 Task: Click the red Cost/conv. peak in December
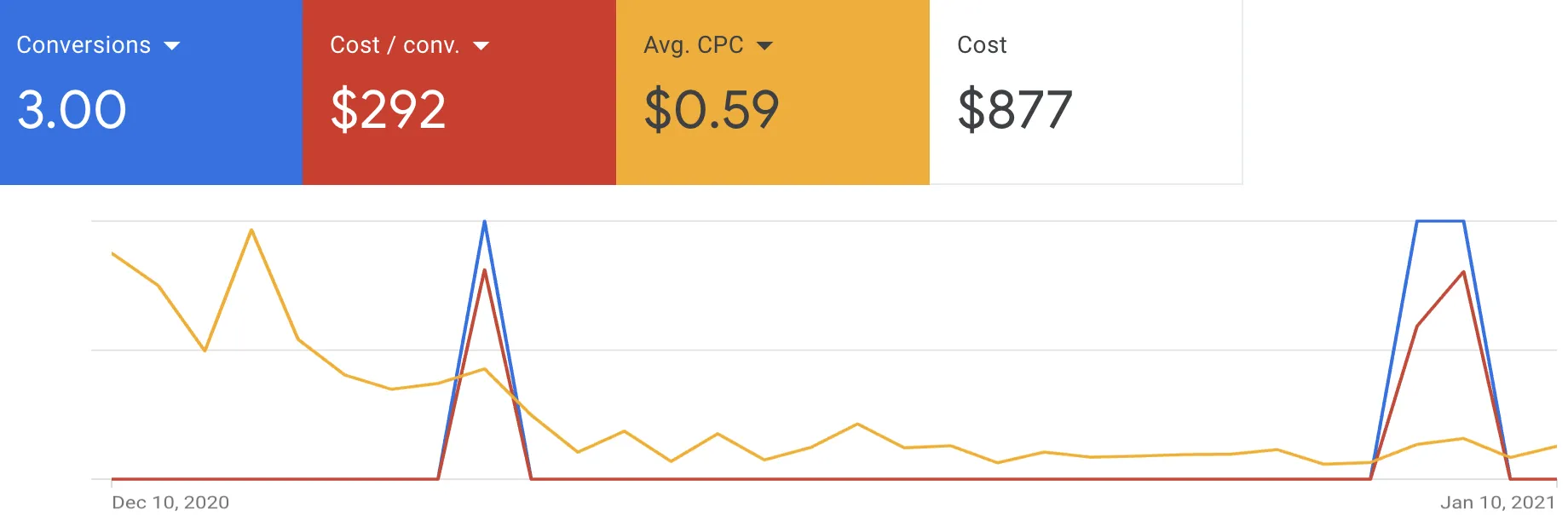pyautogui.click(x=485, y=271)
